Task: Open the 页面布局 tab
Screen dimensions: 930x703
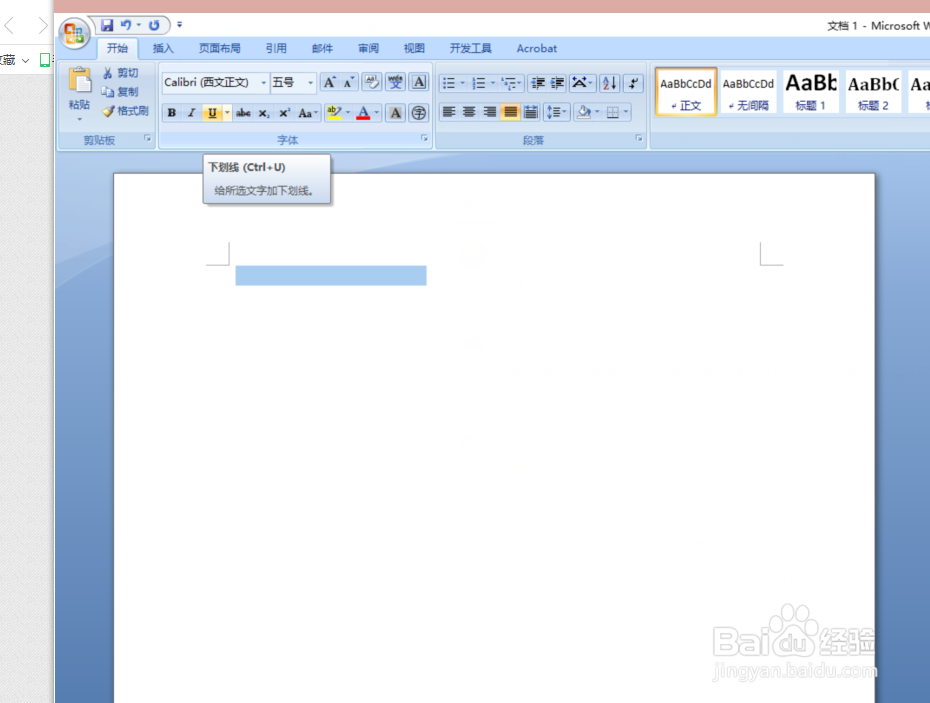Action: click(x=219, y=48)
